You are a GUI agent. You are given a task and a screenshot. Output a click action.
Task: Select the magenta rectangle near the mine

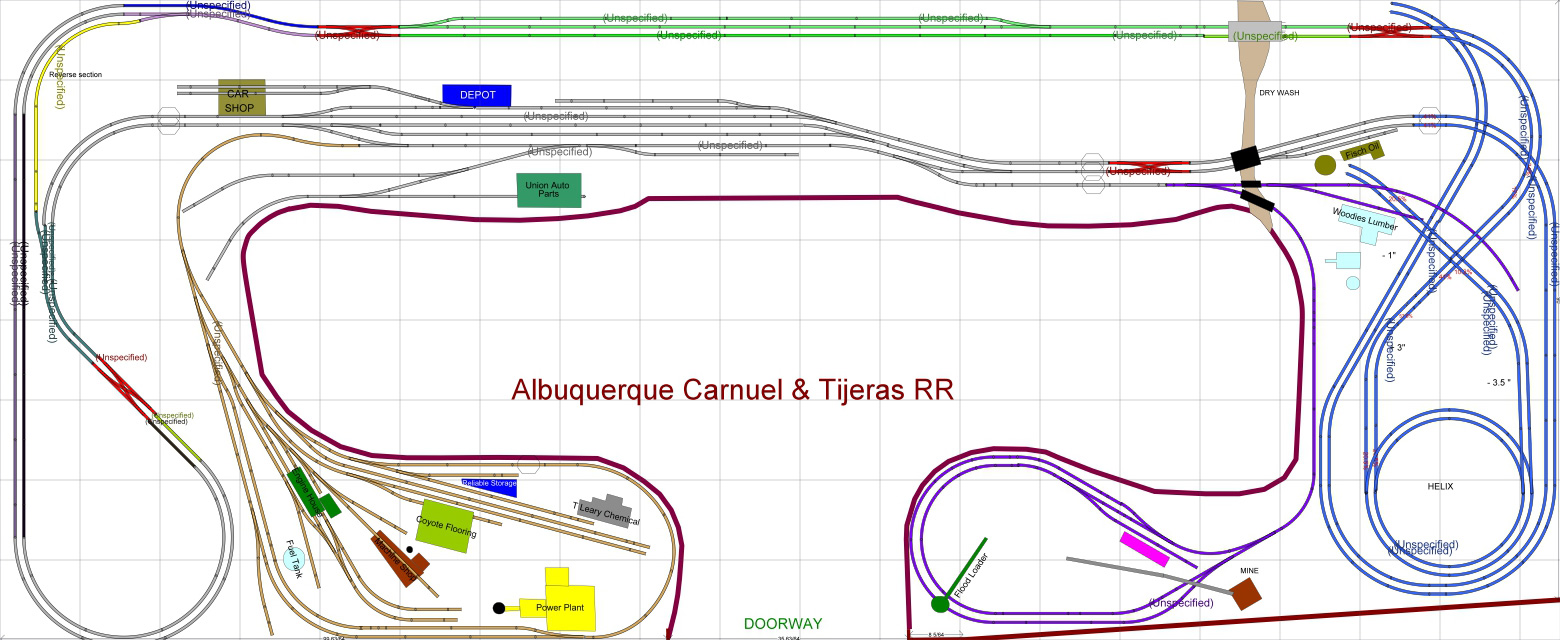[x=1144, y=549]
